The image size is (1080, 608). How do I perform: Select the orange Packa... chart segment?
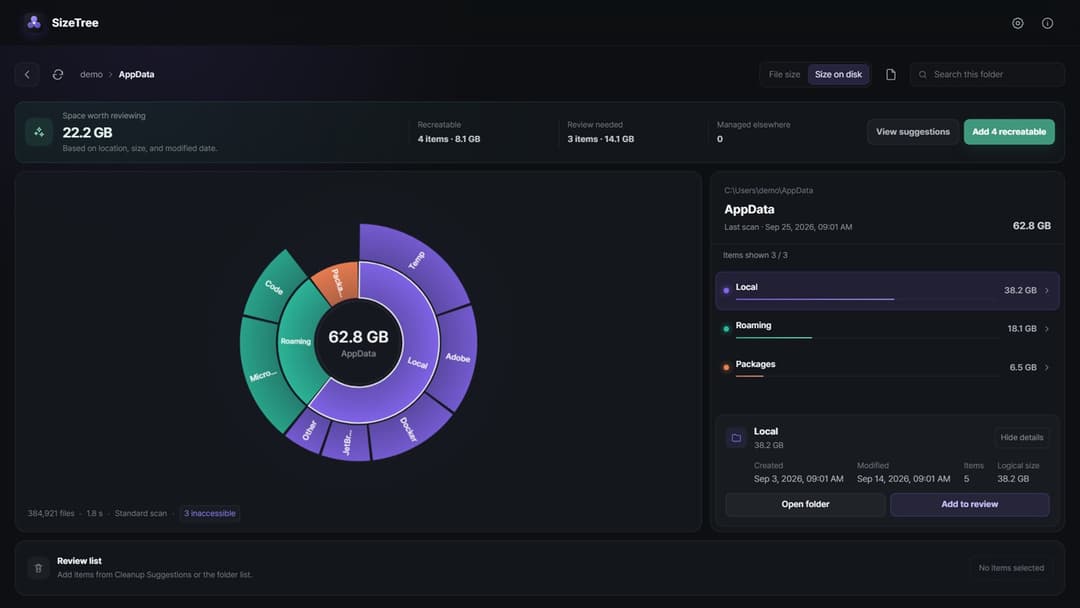pyautogui.click(x=337, y=281)
